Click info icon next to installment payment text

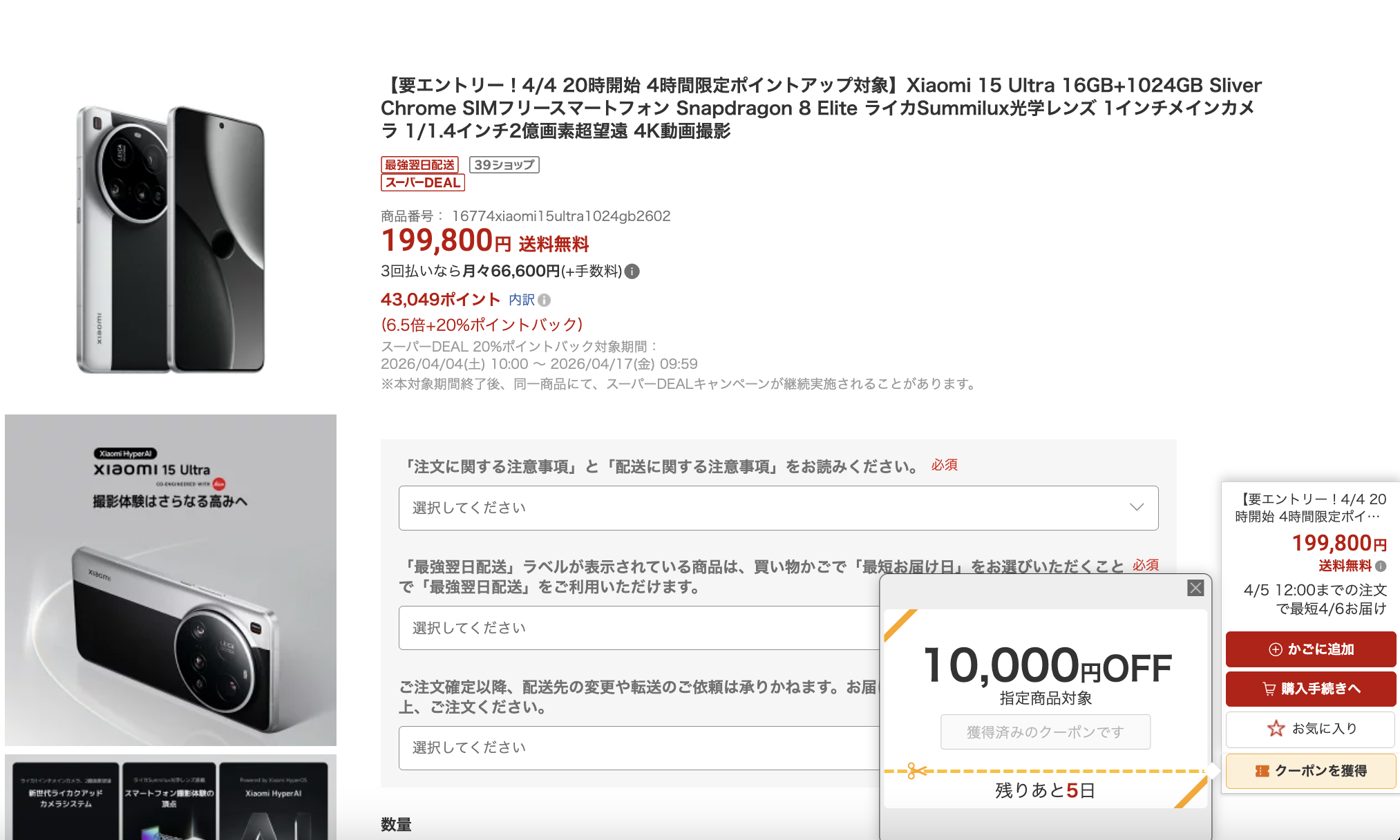(632, 271)
